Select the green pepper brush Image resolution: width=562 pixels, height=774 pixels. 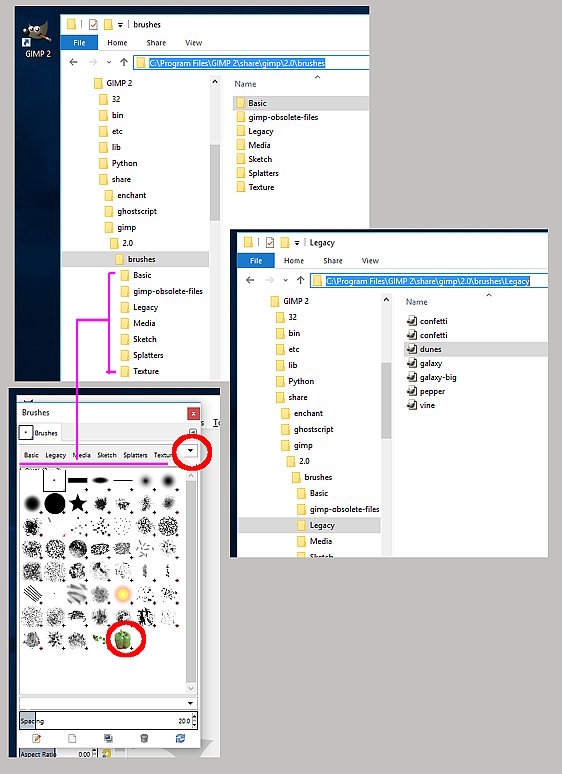122,639
